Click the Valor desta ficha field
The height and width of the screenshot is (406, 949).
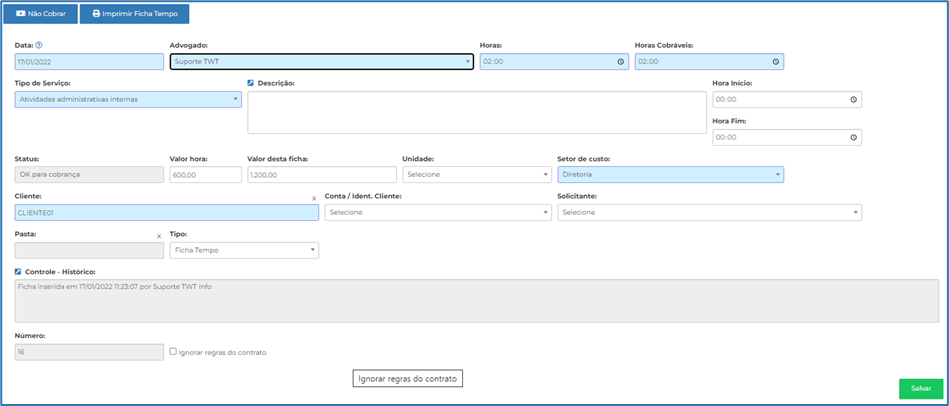(x=321, y=174)
